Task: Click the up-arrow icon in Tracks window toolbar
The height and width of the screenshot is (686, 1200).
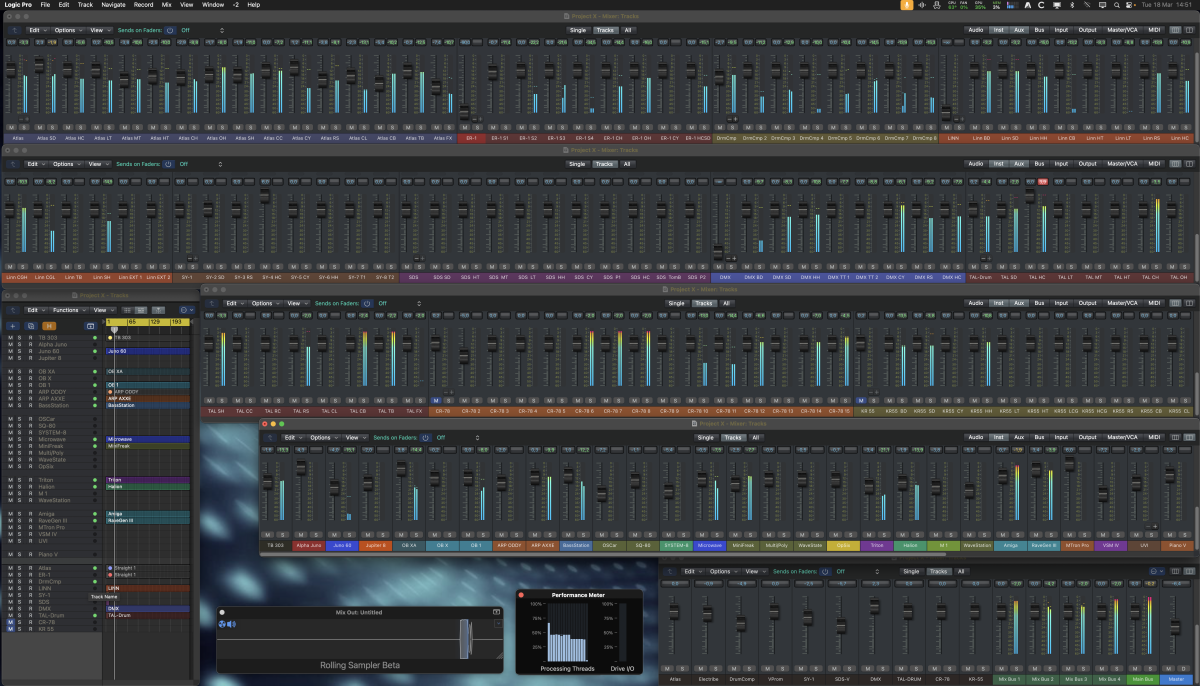Action: (x=13, y=310)
